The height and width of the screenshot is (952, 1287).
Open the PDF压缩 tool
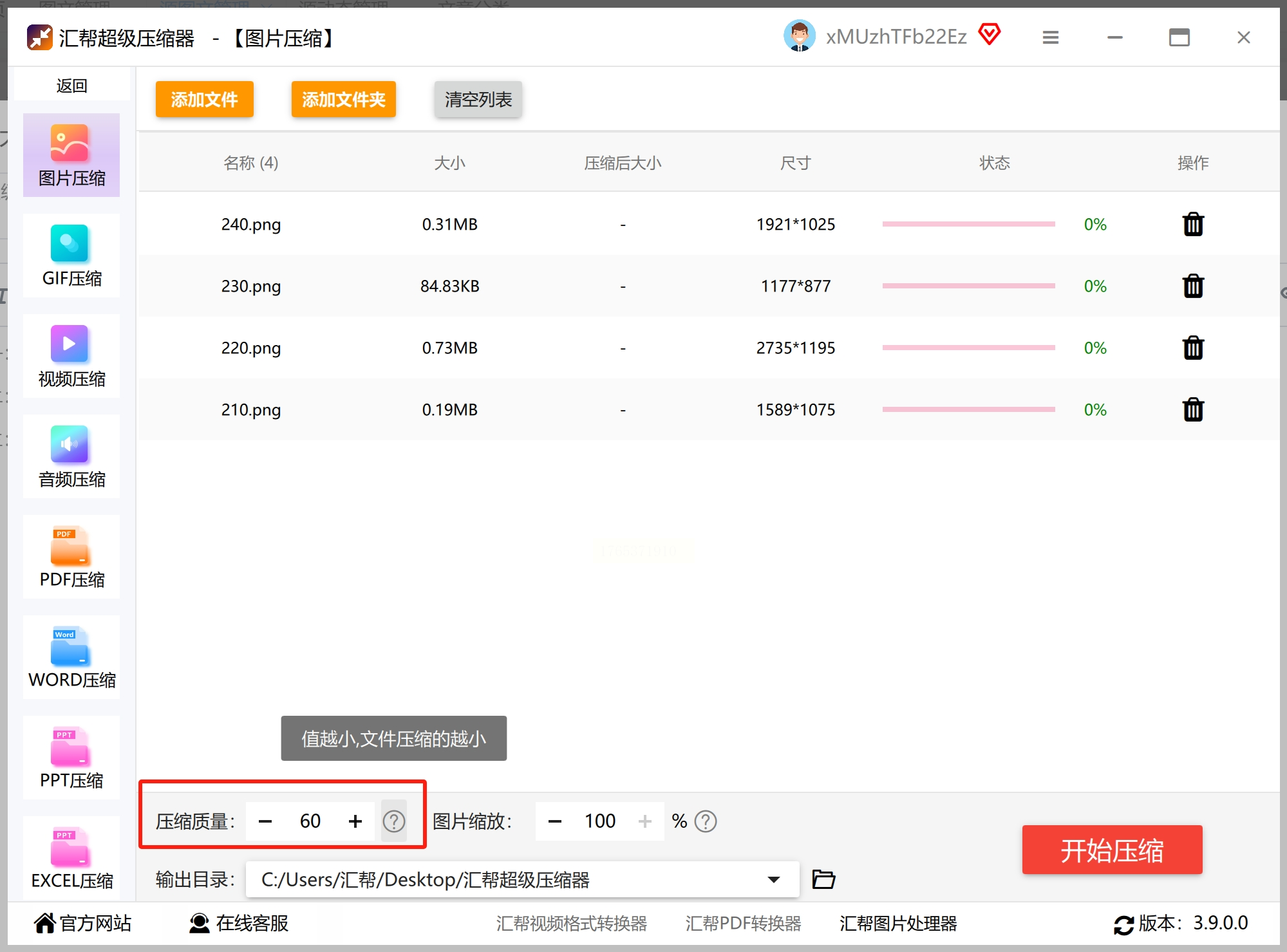(71, 557)
